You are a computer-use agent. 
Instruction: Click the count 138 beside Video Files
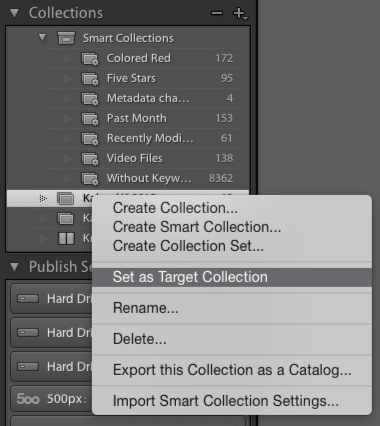click(224, 158)
